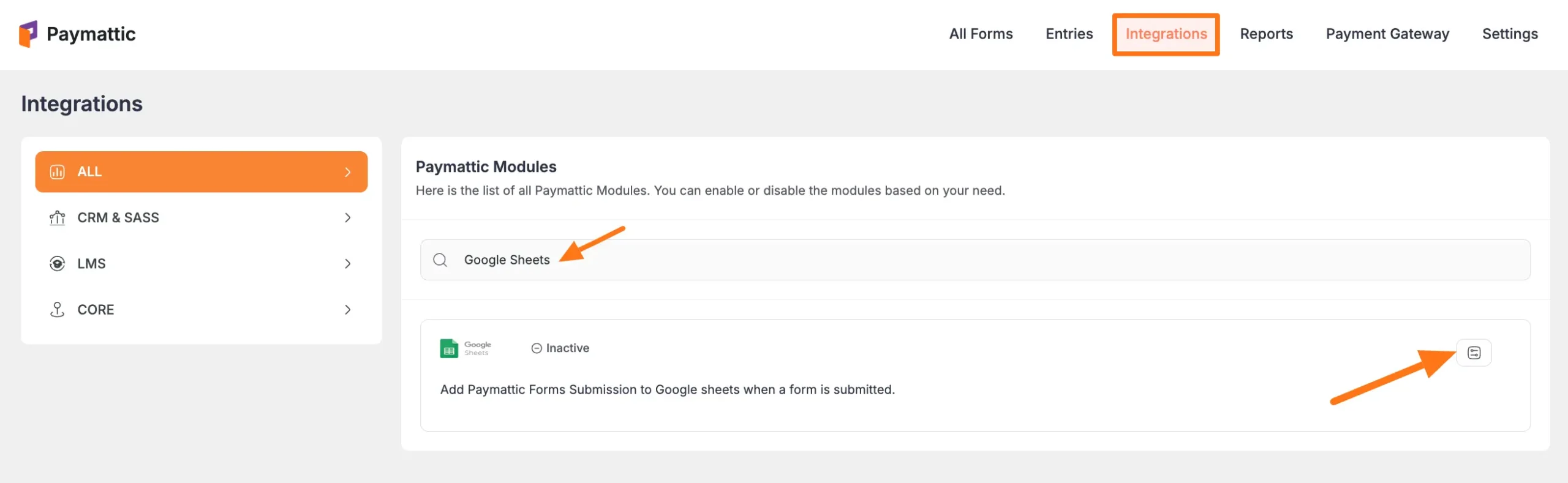Switch to the Entries tab
1568x483 pixels.
(1069, 34)
